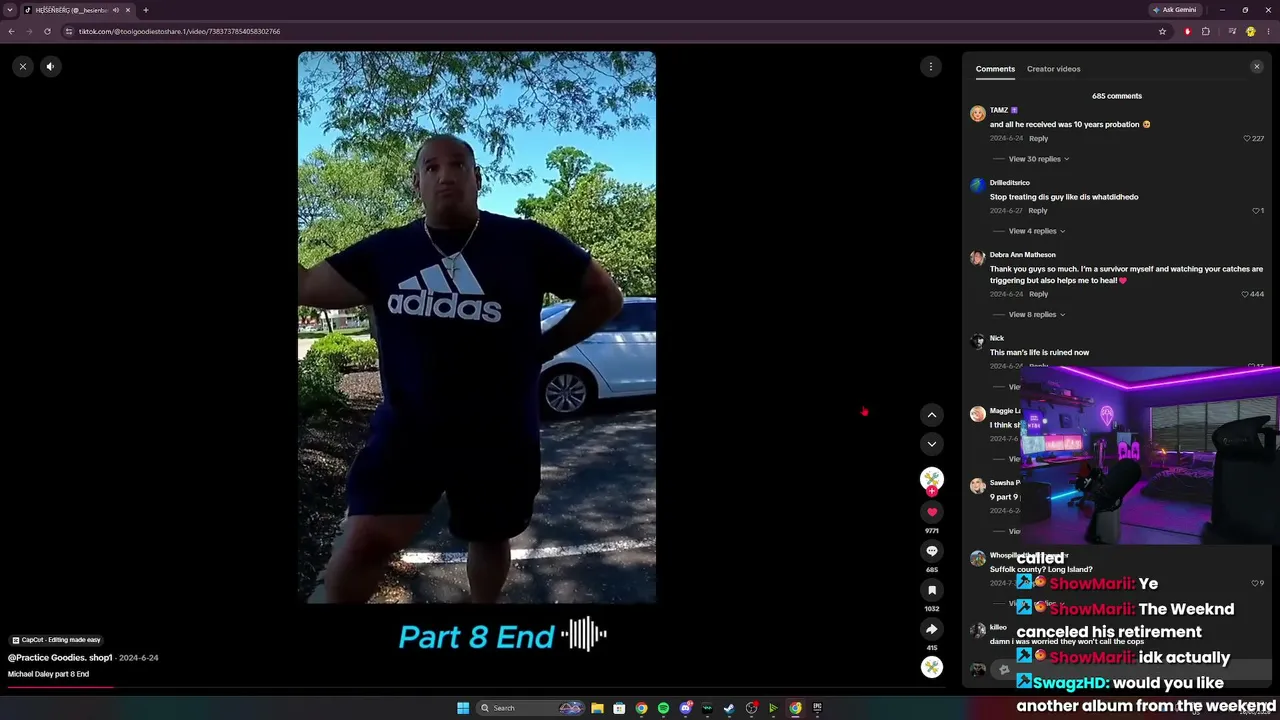Bookmark the video to favorites

click(932, 590)
